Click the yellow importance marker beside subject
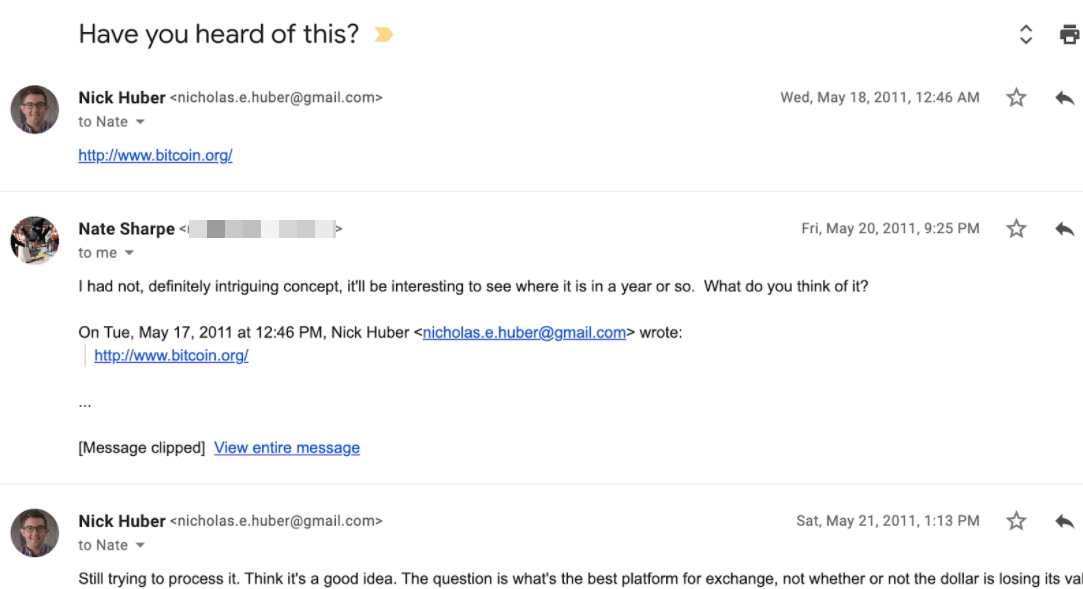Viewport: 1083px width, 589px height. point(383,35)
